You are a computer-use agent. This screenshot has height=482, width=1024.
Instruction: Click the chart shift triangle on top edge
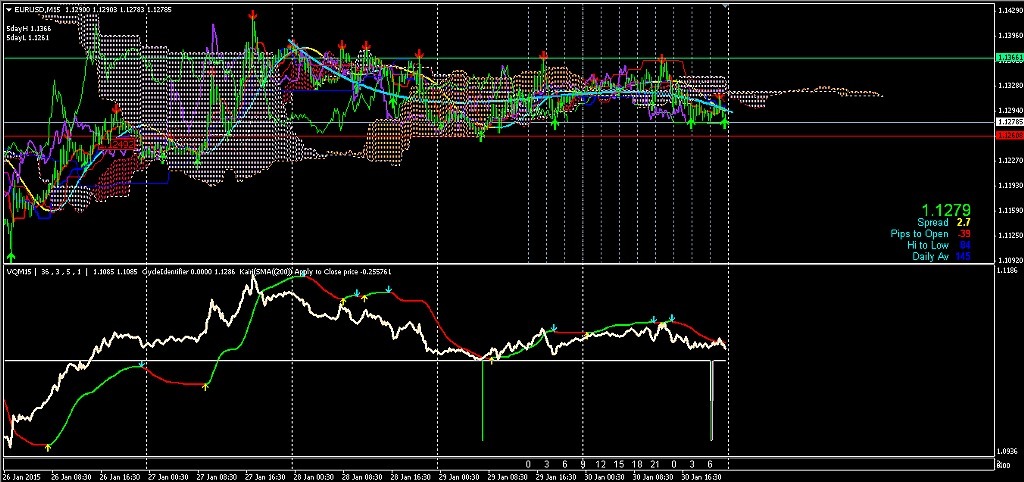[x=726, y=6]
